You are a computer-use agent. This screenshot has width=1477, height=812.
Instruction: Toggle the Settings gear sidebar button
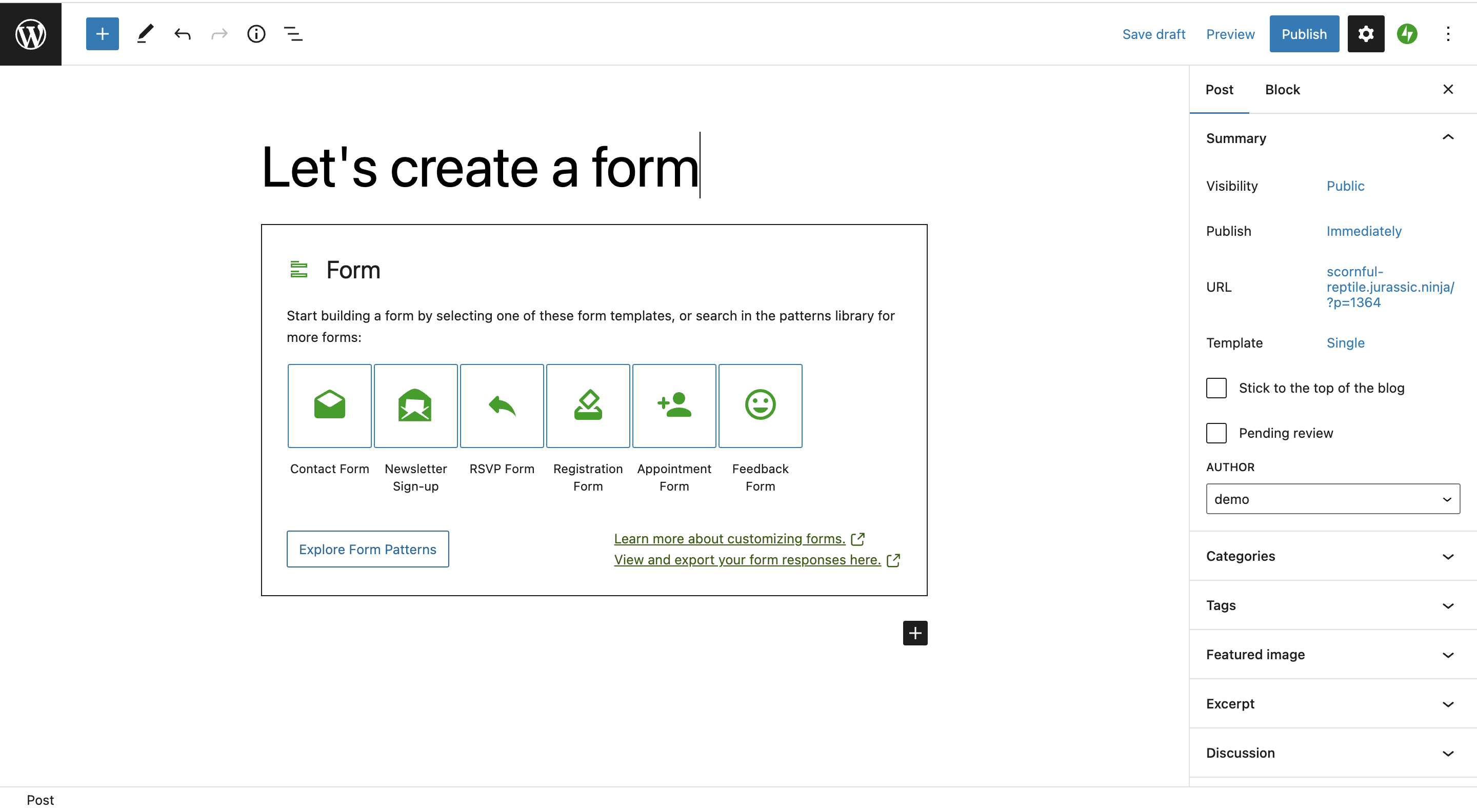[x=1365, y=34]
